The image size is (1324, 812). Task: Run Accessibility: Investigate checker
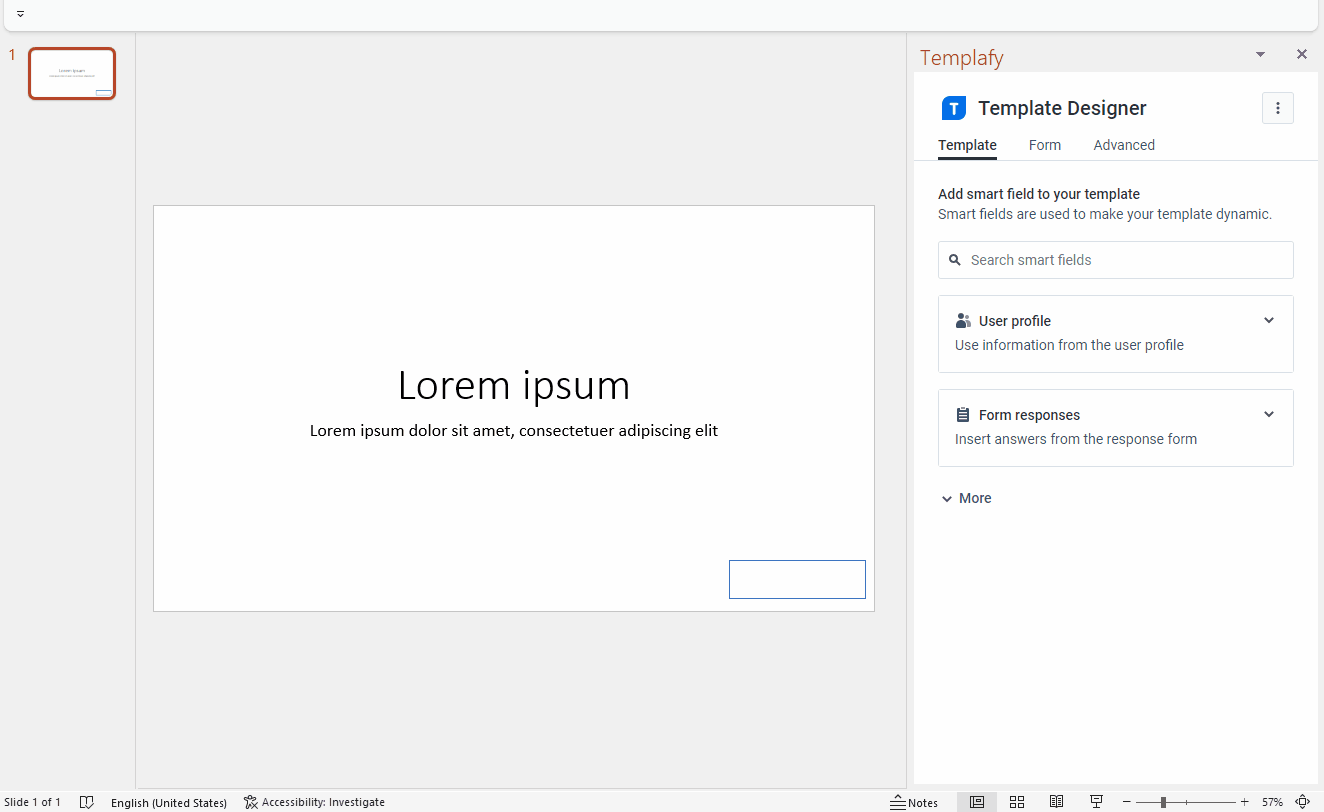tap(314, 801)
